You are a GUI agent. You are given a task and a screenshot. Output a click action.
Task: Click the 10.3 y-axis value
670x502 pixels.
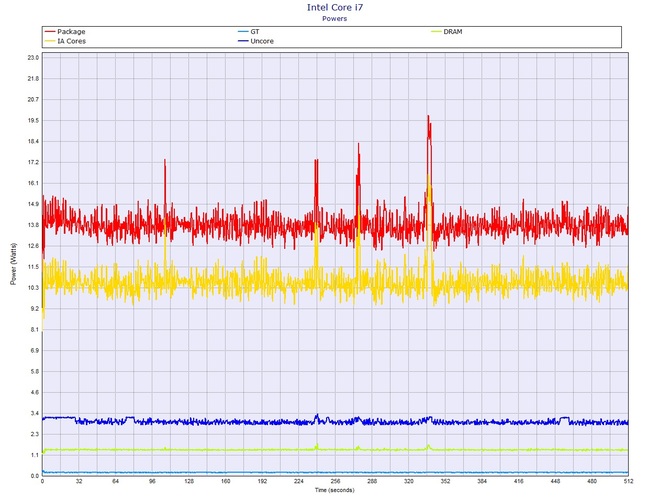pos(33,288)
